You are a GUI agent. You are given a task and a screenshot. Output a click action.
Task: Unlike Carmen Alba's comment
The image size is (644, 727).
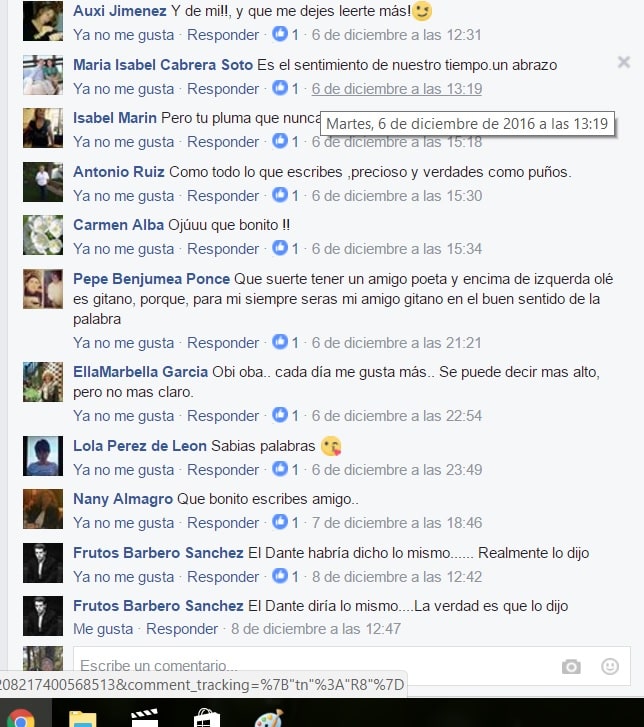(123, 249)
